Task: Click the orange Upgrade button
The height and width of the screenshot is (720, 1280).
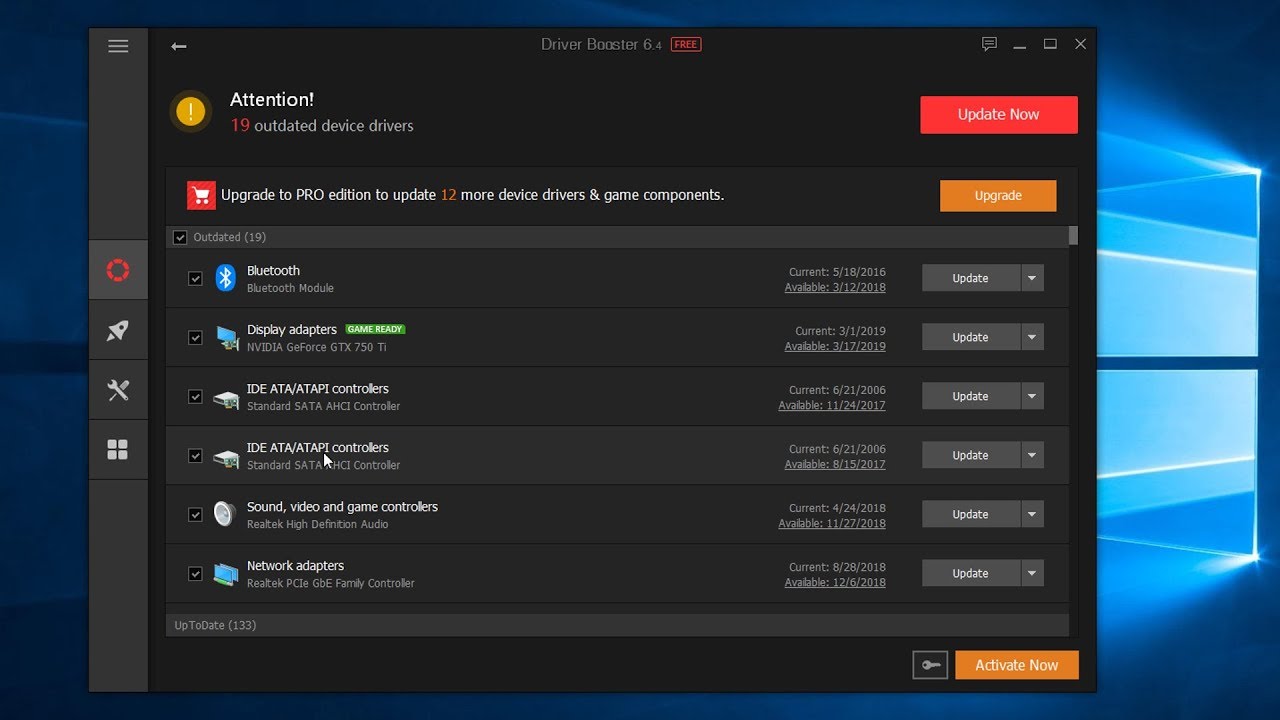Action: pos(998,195)
